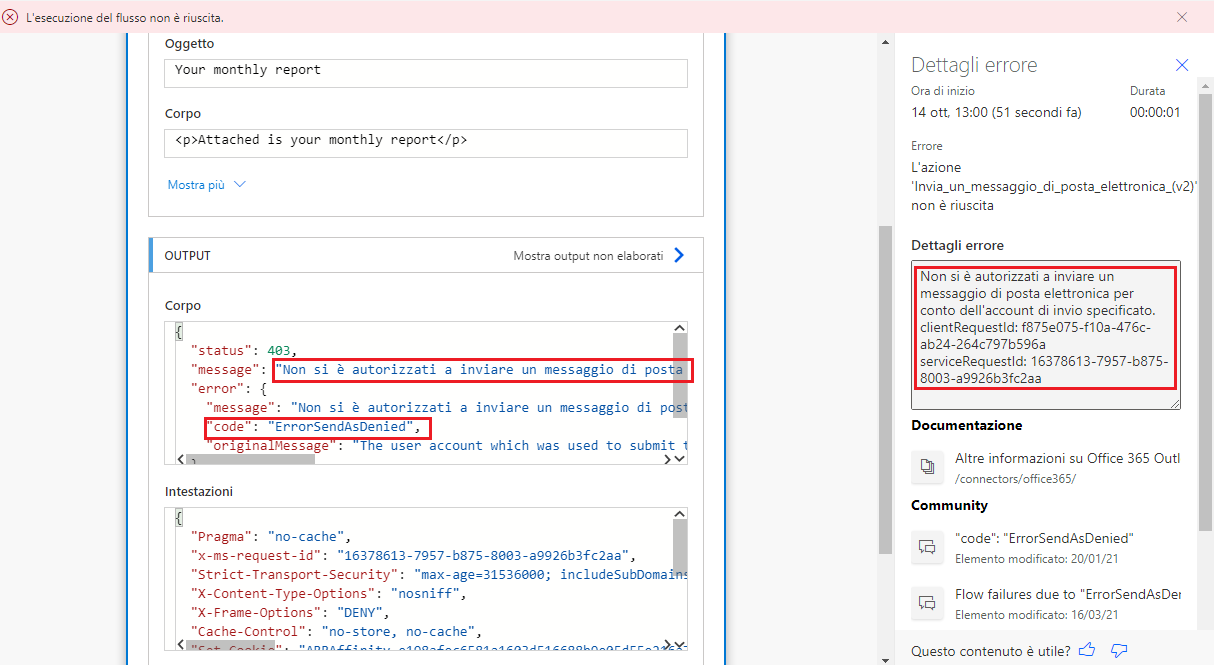Click the "Cache-Control" header line

[x=337, y=631]
